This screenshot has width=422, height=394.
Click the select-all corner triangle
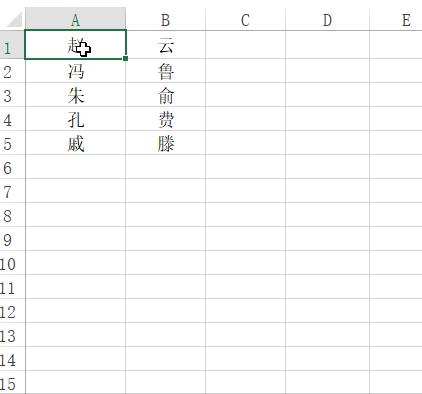pos(14,19)
